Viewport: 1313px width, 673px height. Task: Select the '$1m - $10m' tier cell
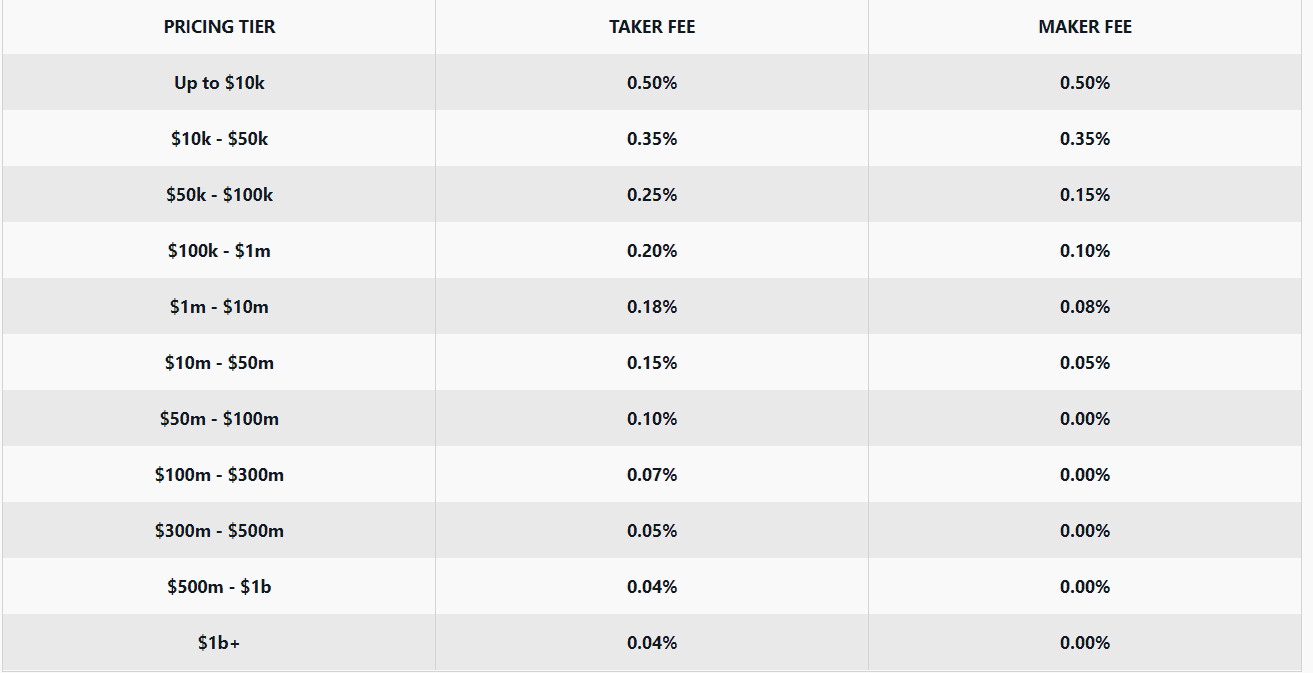[219, 307]
